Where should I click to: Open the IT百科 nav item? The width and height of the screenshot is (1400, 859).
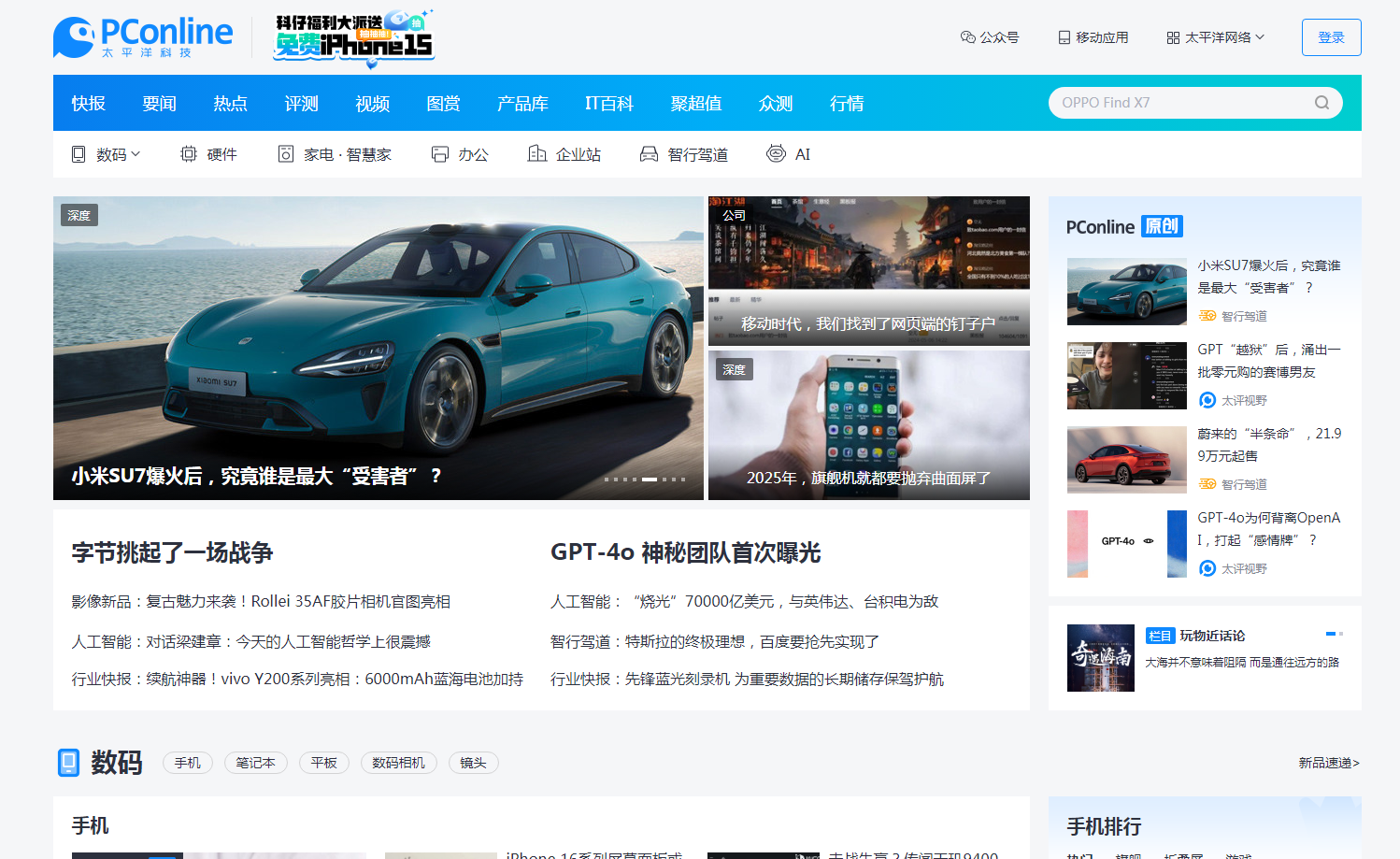609,103
